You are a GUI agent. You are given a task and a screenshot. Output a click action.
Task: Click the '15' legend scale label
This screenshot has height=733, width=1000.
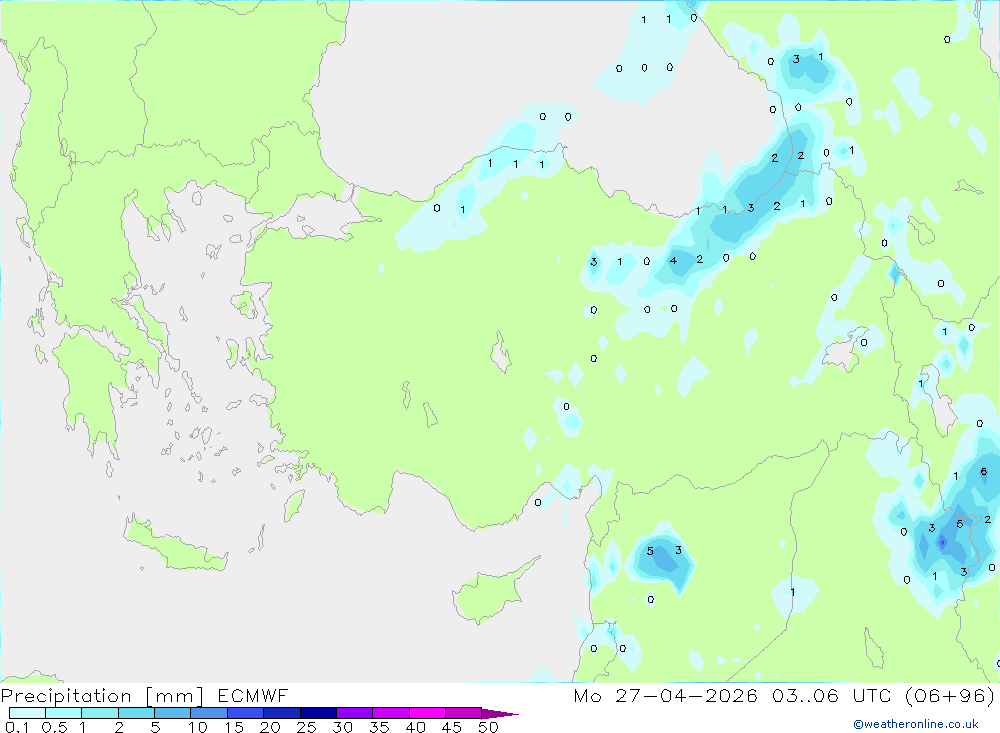pos(234,727)
